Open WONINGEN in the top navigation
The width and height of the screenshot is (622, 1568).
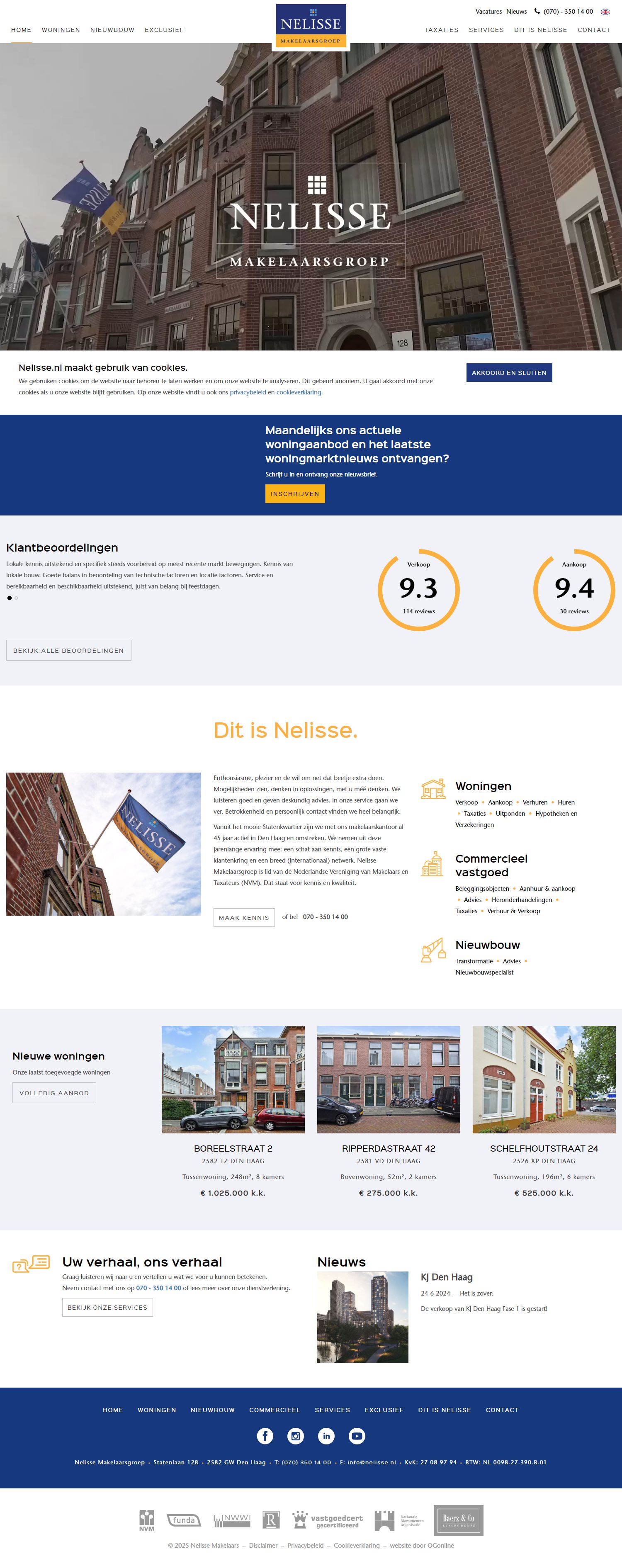pyautogui.click(x=61, y=30)
